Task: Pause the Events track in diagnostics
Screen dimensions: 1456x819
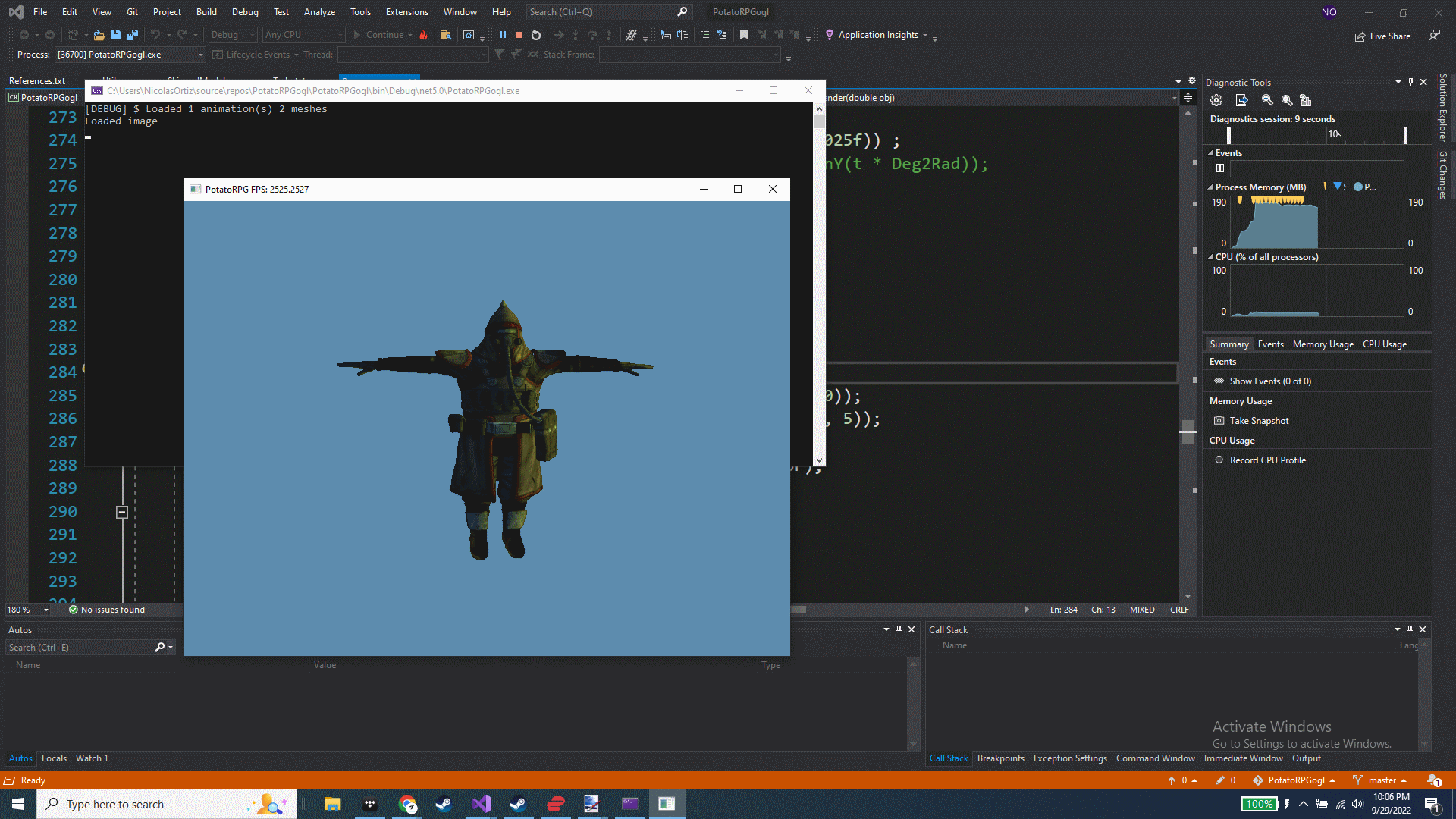Action: tap(1220, 168)
